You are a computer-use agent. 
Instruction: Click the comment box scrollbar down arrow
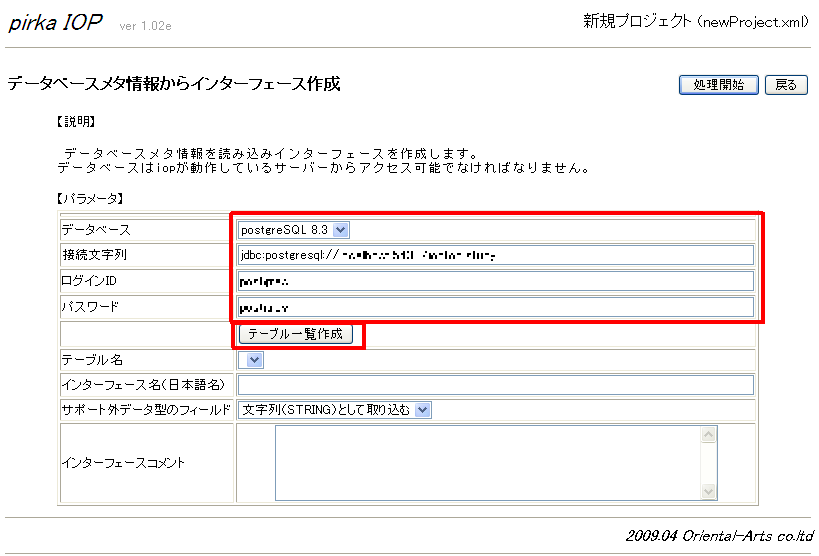click(x=709, y=492)
